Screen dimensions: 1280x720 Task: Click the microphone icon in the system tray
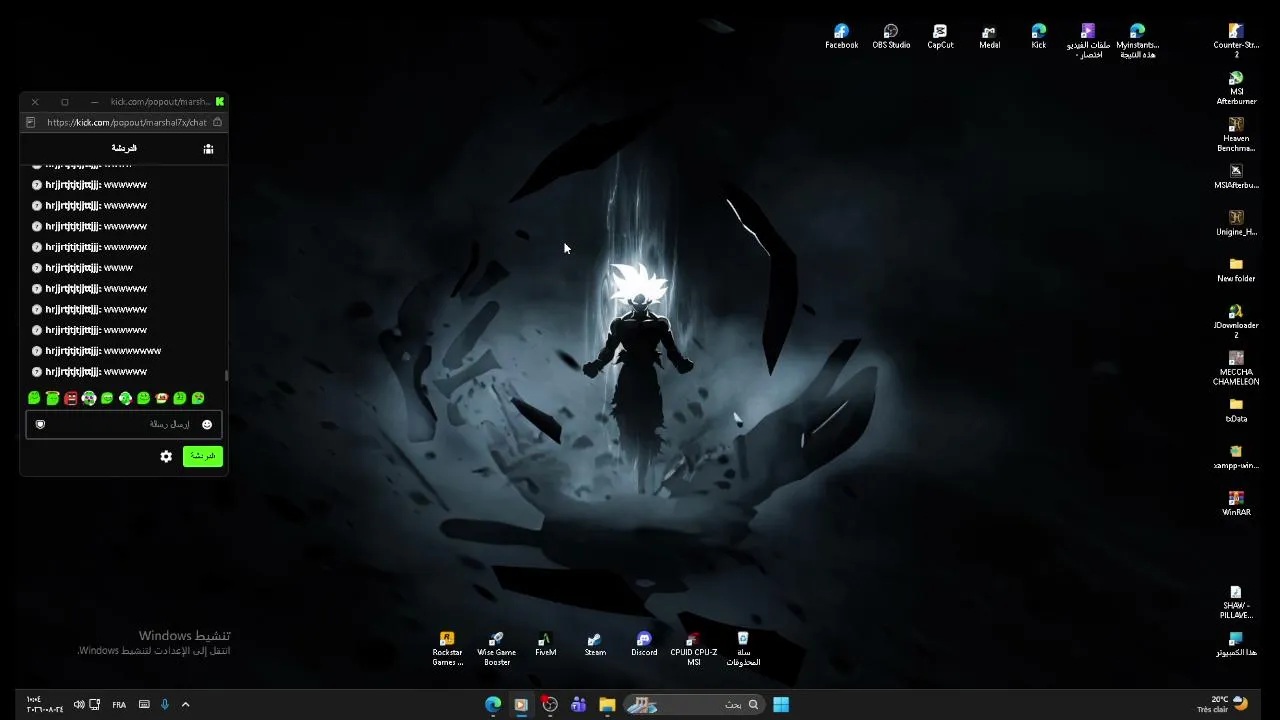click(x=165, y=705)
